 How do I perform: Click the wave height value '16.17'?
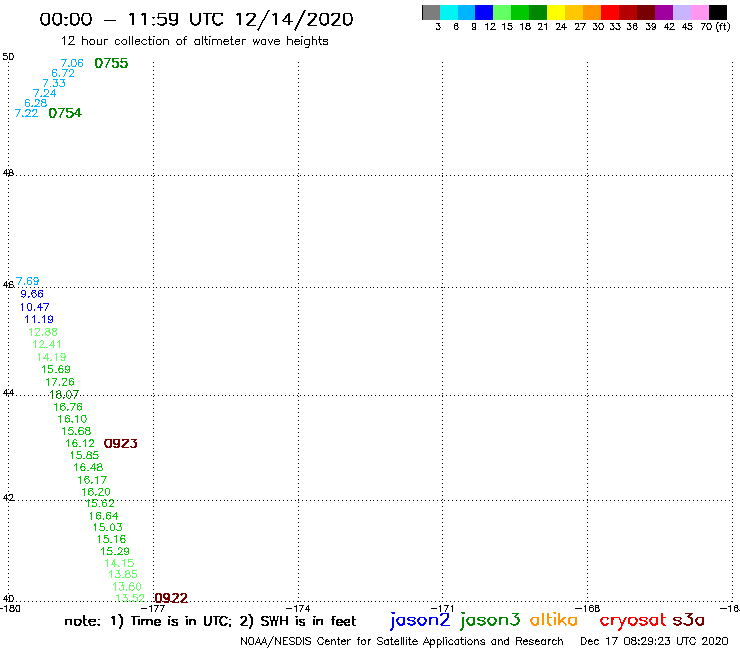tap(92, 480)
